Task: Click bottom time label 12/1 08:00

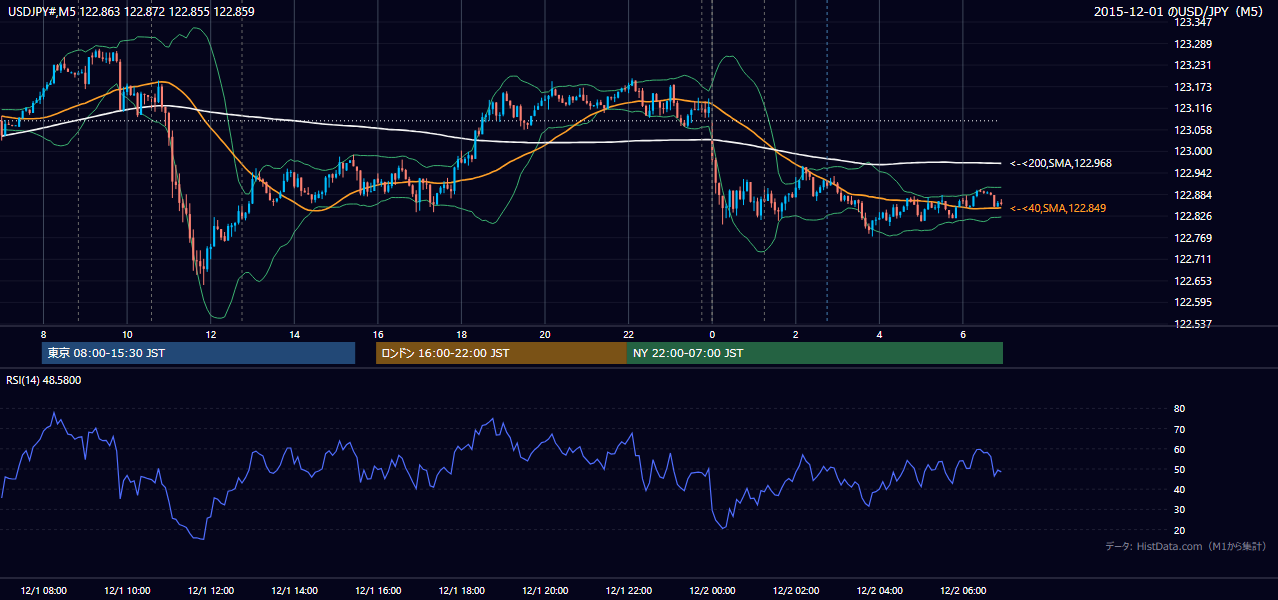Action: pyautogui.click(x=43, y=591)
